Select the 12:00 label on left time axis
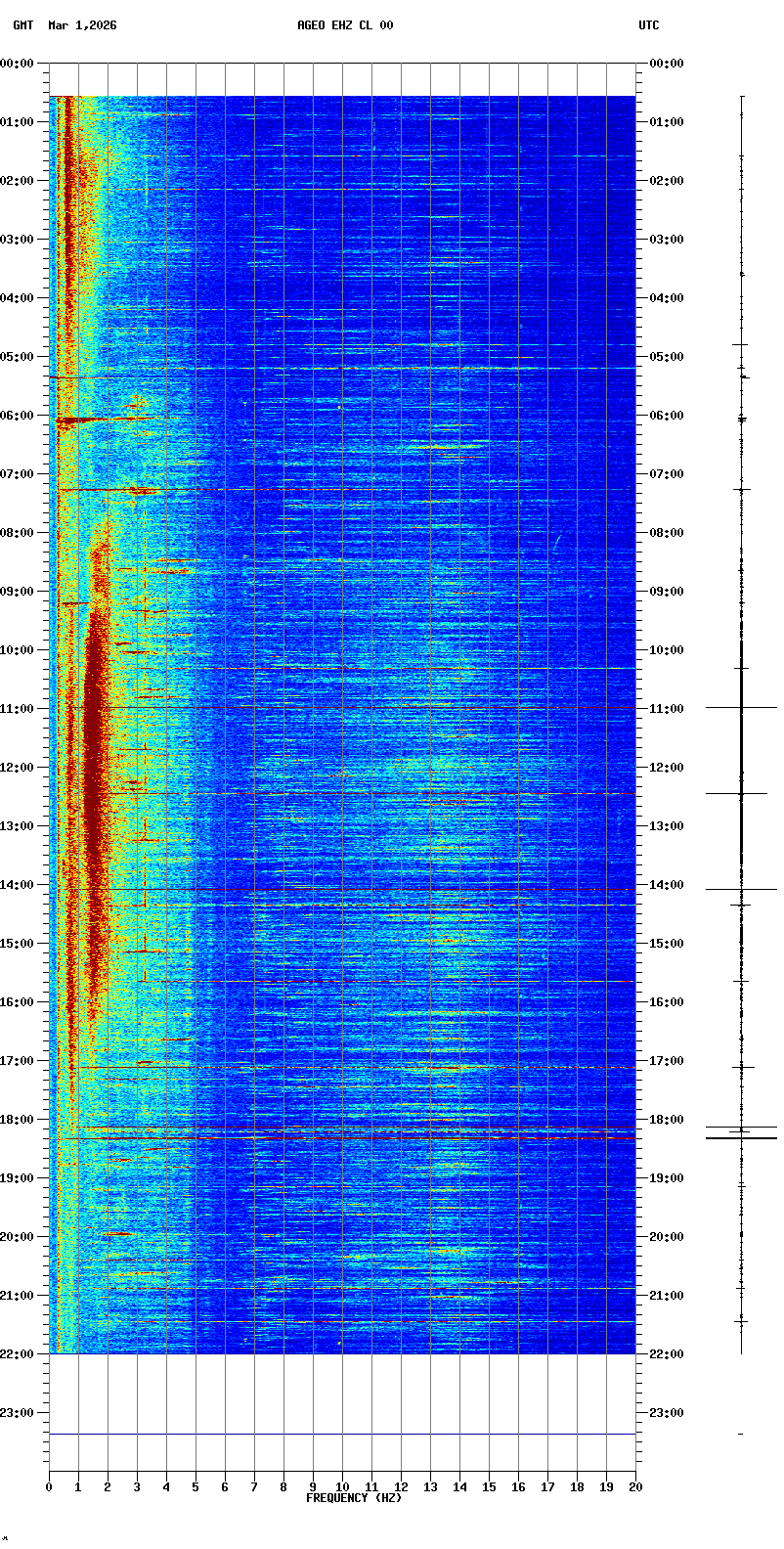This screenshot has width=784, height=1549. click(18, 768)
